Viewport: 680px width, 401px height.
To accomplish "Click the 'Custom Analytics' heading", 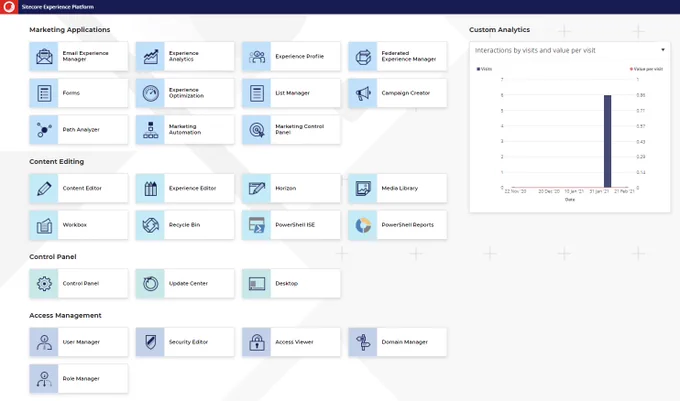I will (x=499, y=29).
